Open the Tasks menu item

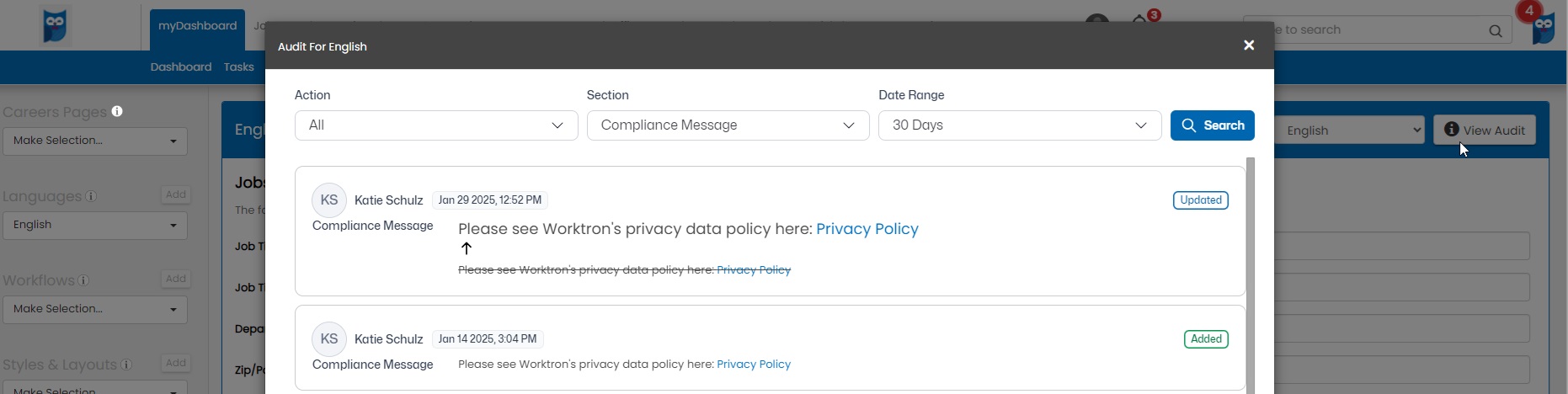point(238,67)
